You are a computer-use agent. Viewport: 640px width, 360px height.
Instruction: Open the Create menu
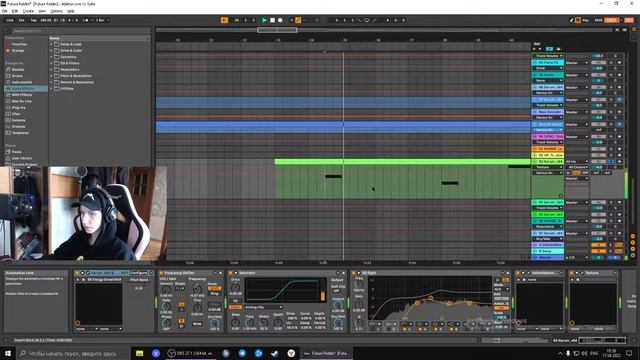[28, 11]
